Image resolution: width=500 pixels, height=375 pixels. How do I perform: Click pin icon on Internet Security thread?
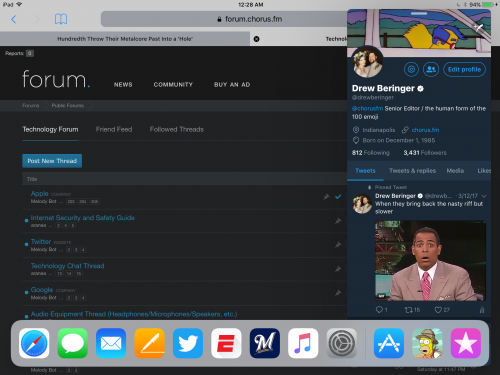pos(338,221)
